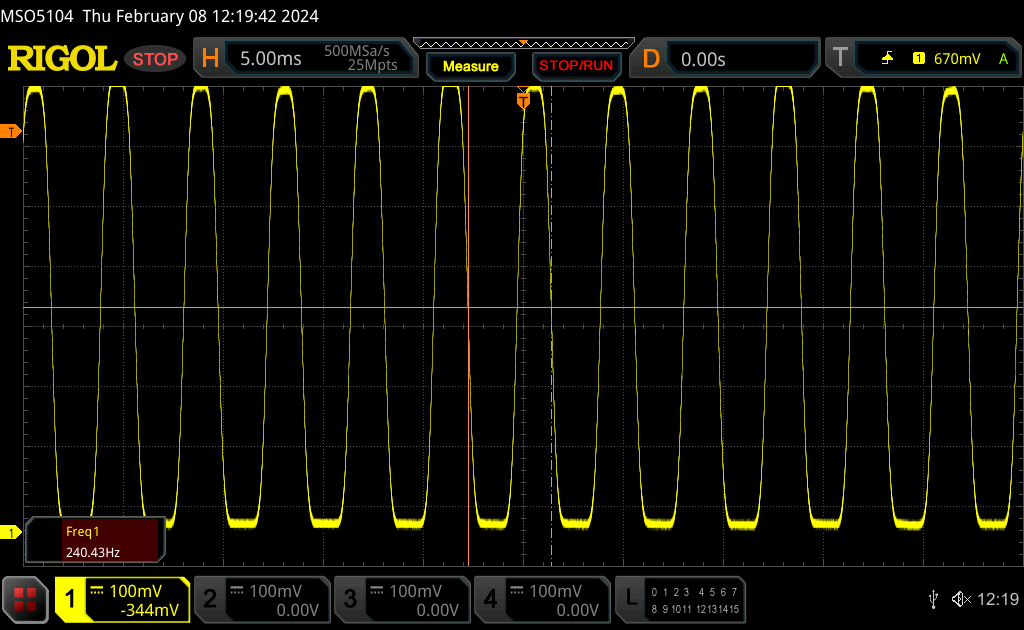1024x630 pixels.
Task: Click the orange trigger position marker T at top of grid
Action: click(x=523, y=100)
